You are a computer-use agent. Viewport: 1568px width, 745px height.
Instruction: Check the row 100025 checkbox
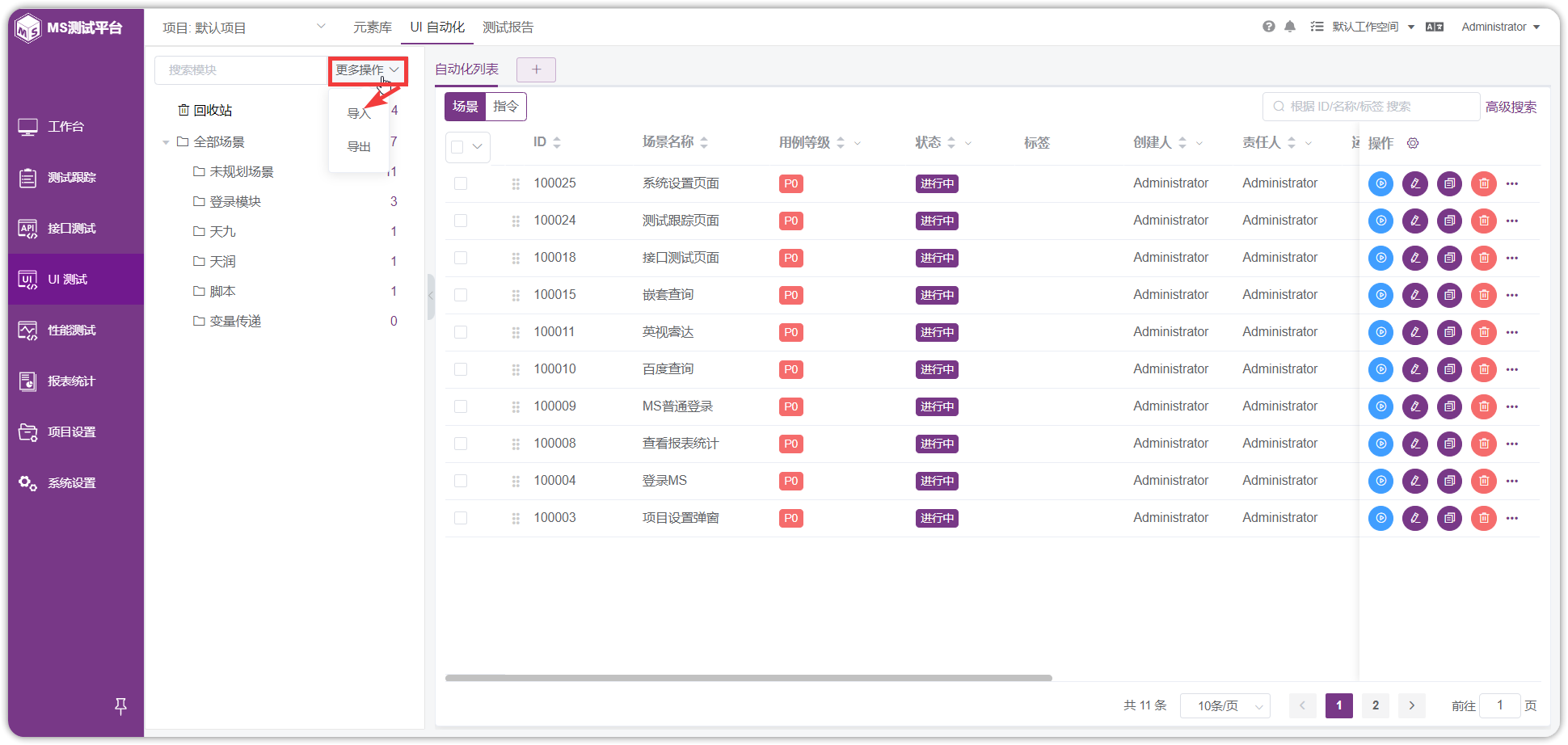click(461, 183)
